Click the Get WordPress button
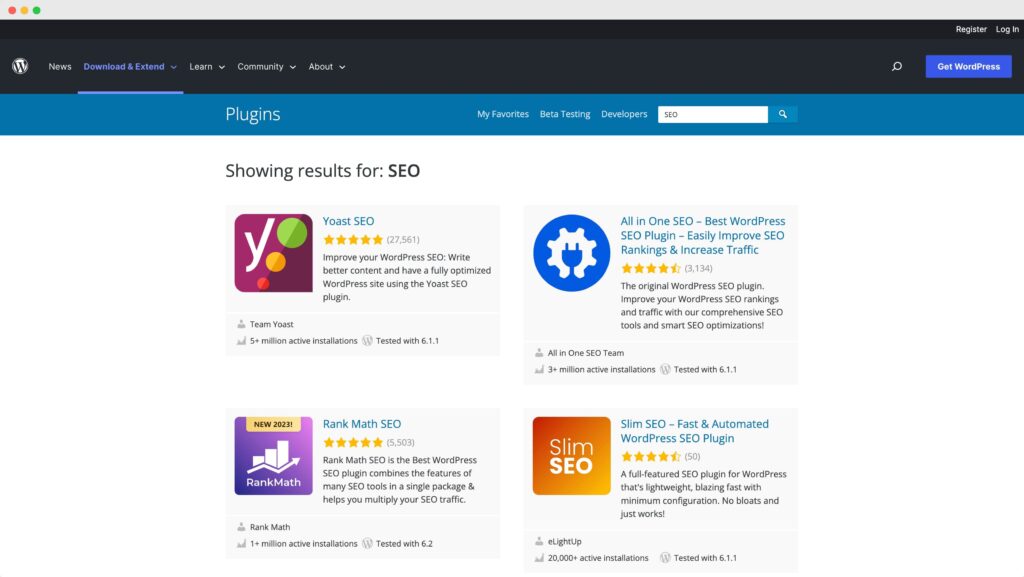 tap(968, 67)
